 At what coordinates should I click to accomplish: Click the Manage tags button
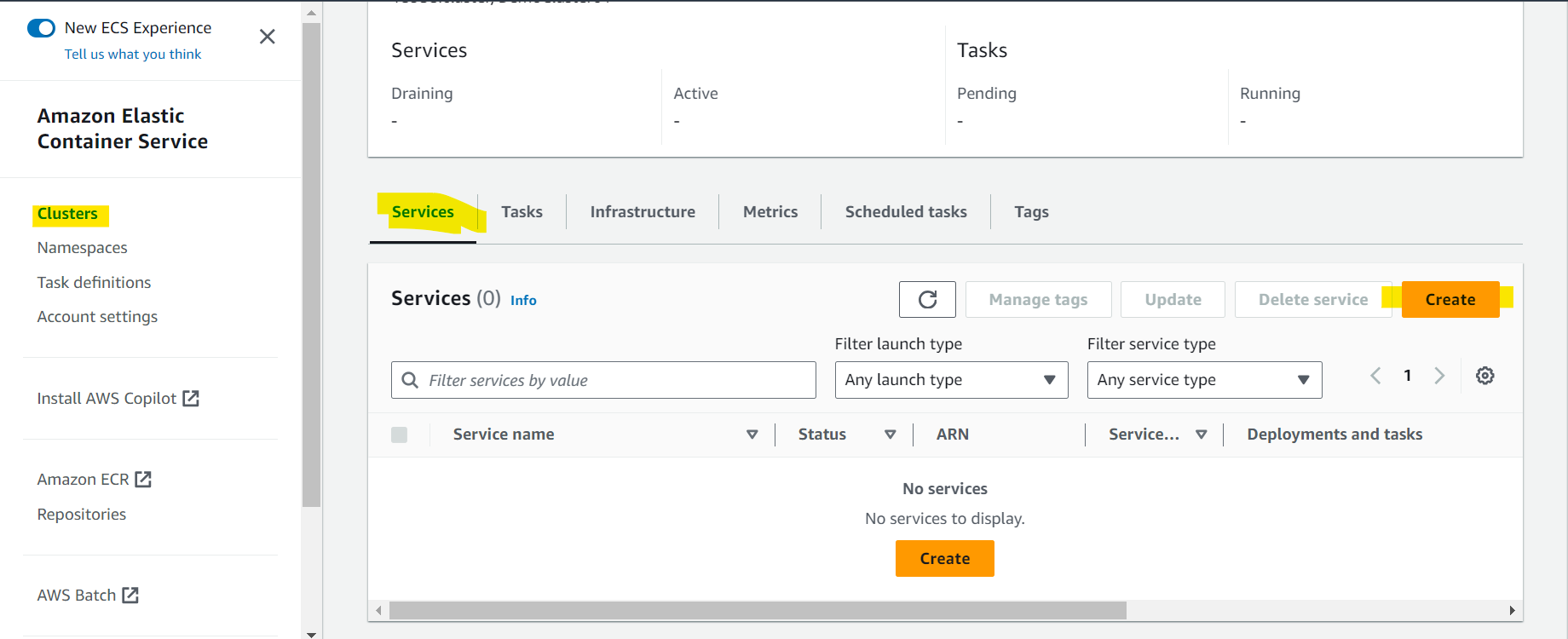coord(1038,299)
